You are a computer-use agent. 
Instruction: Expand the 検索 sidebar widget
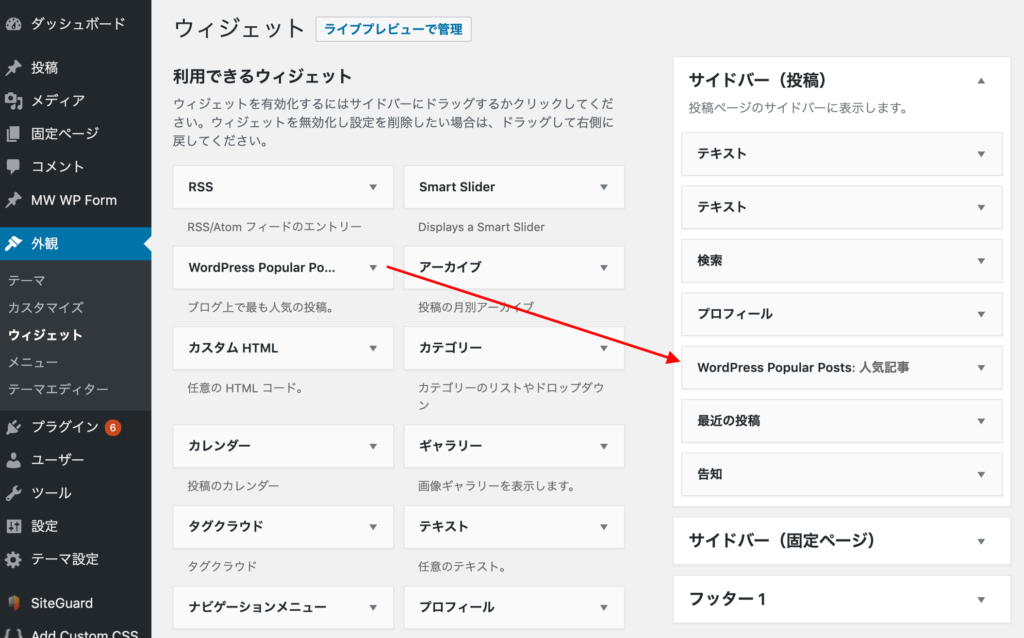tap(980, 260)
